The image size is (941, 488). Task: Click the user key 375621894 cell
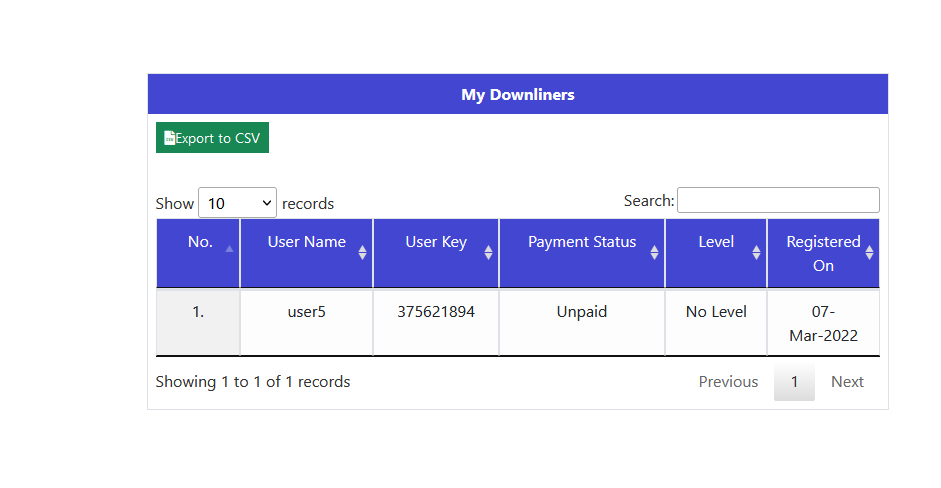tap(436, 312)
